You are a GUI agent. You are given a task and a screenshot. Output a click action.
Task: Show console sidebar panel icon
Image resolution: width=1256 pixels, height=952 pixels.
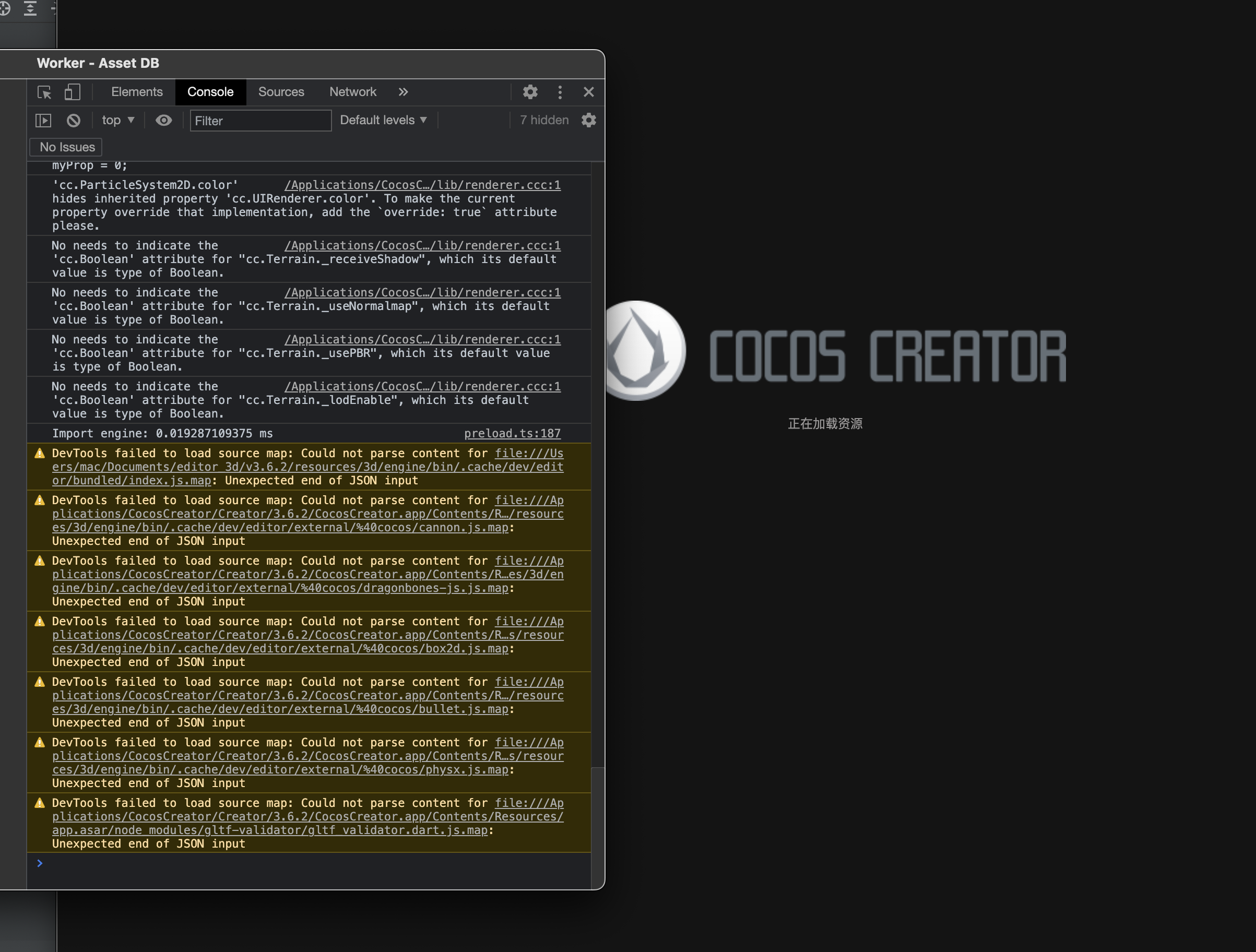click(x=43, y=121)
